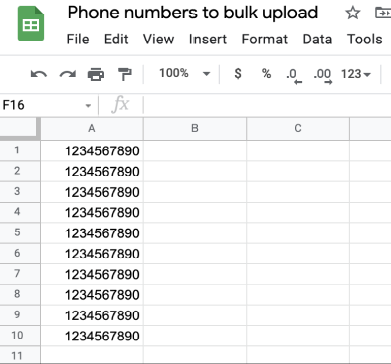Click the print icon
The height and width of the screenshot is (364, 391).
pyautogui.click(x=96, y=74)
